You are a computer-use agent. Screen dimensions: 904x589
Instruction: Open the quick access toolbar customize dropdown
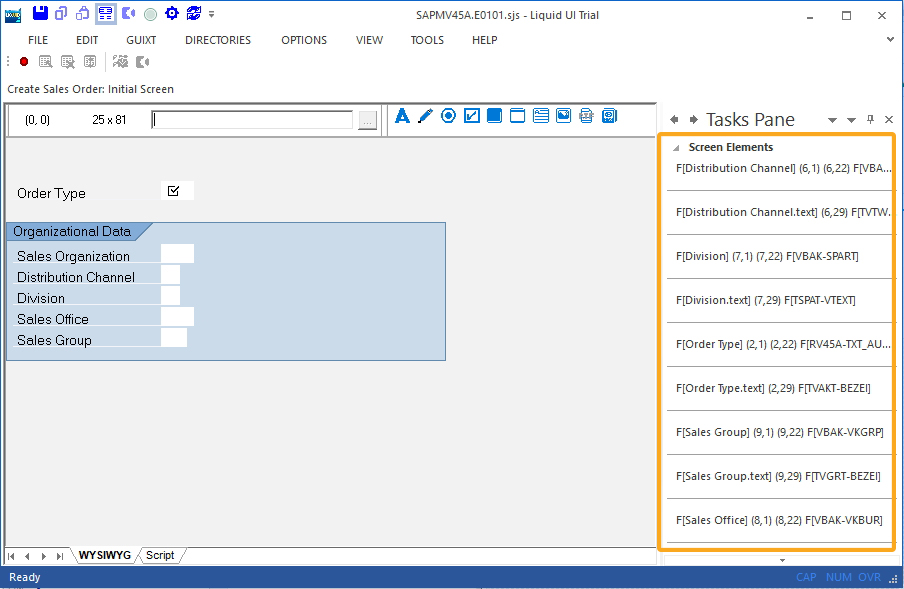pos(212,15)
